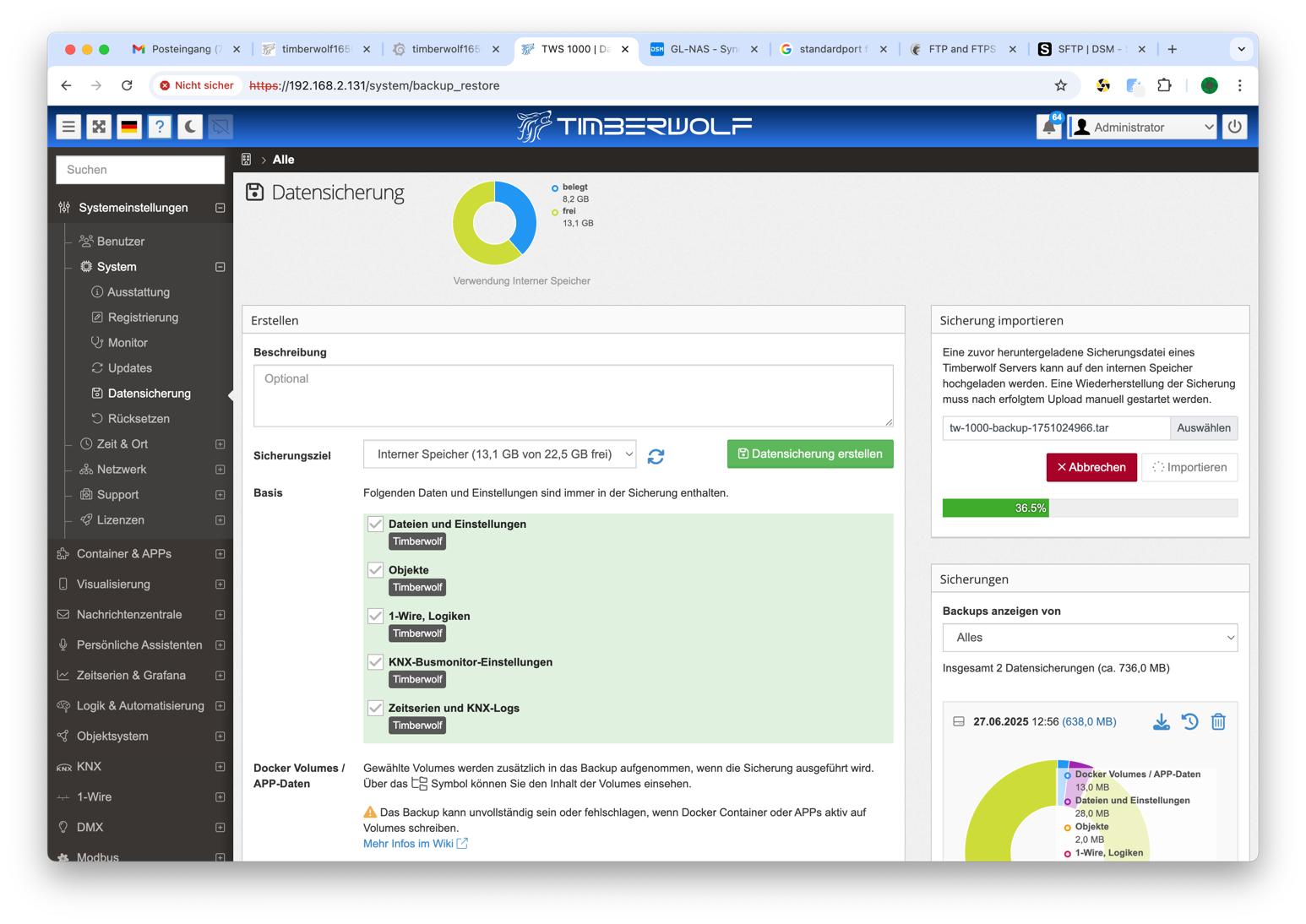1306x924 pixels.
Task: Collapse Systemeinstellungen section
Action: click(220, 208)
